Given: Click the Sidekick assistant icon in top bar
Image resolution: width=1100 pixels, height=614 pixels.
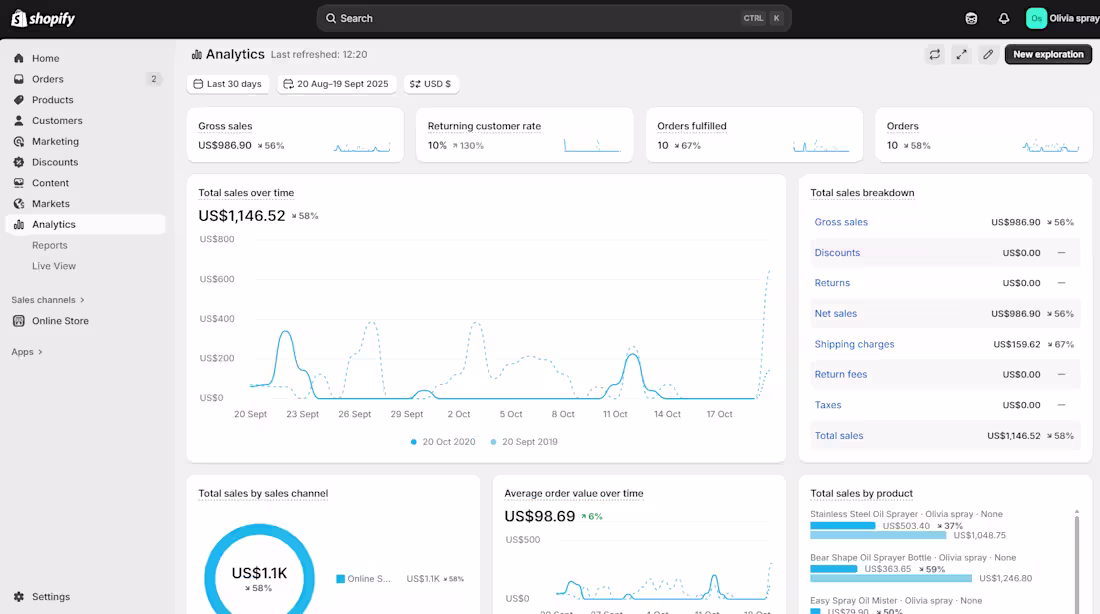Looking at the screenshot, I should pyautogui.click(x=971, y=19).
